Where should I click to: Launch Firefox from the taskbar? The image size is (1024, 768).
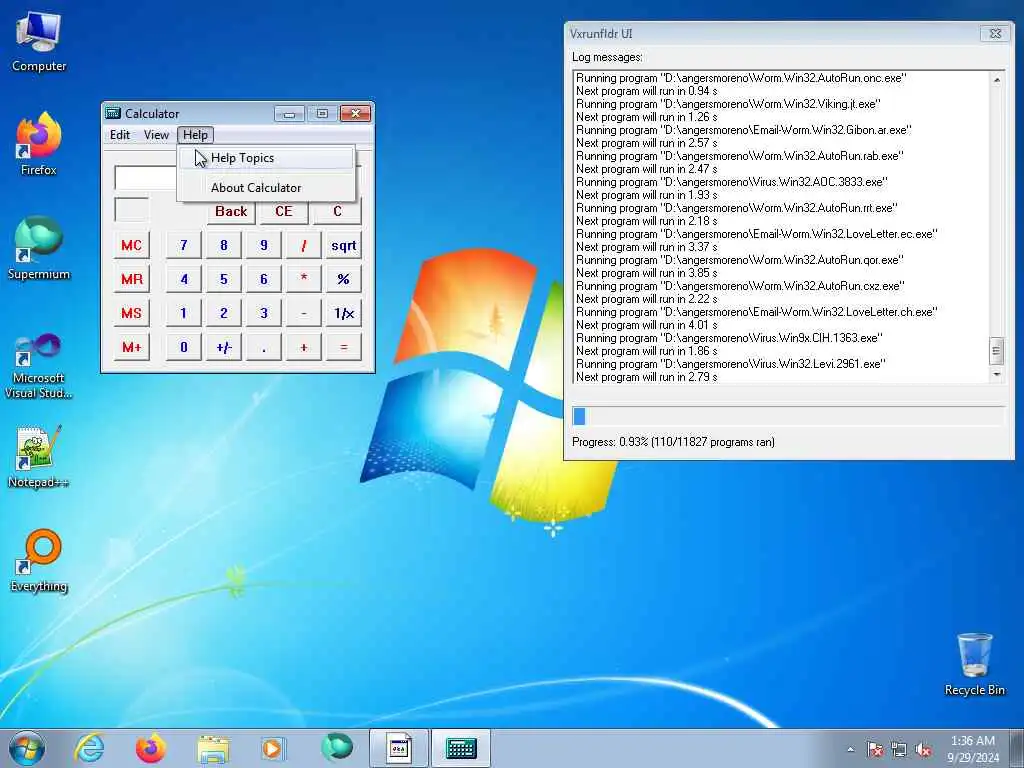coord(150,748)
